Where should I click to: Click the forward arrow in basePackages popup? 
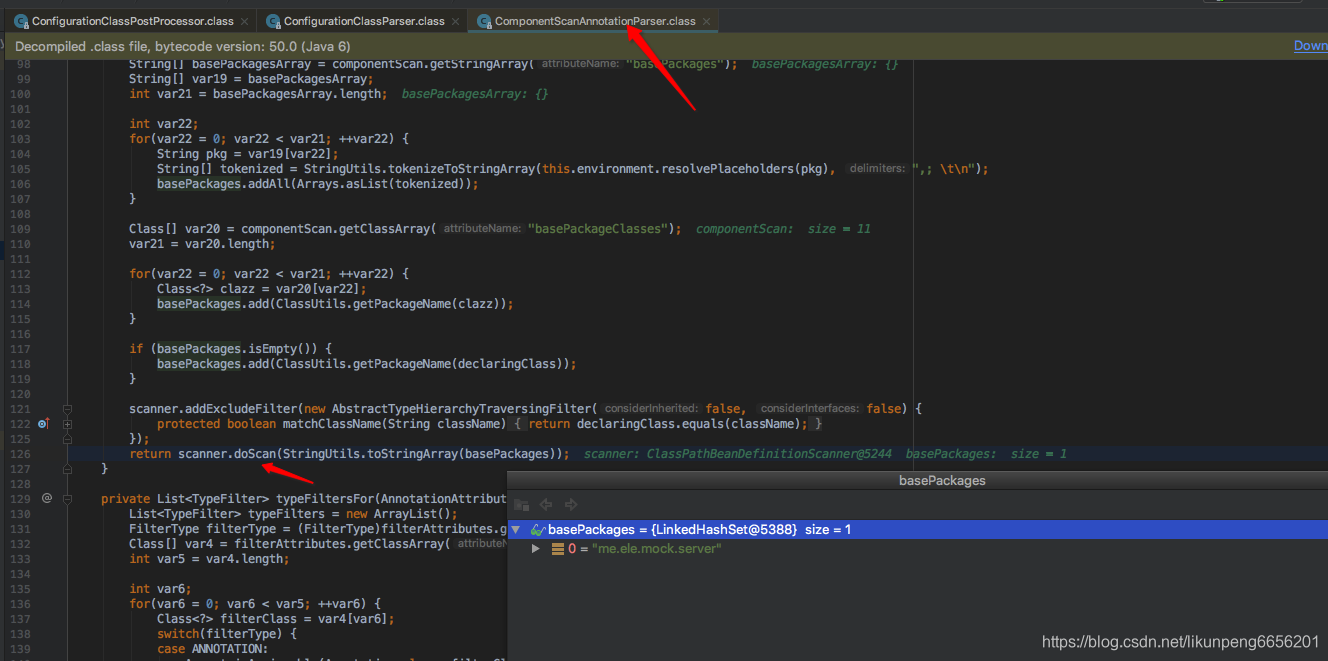click(x=571, y=505)
